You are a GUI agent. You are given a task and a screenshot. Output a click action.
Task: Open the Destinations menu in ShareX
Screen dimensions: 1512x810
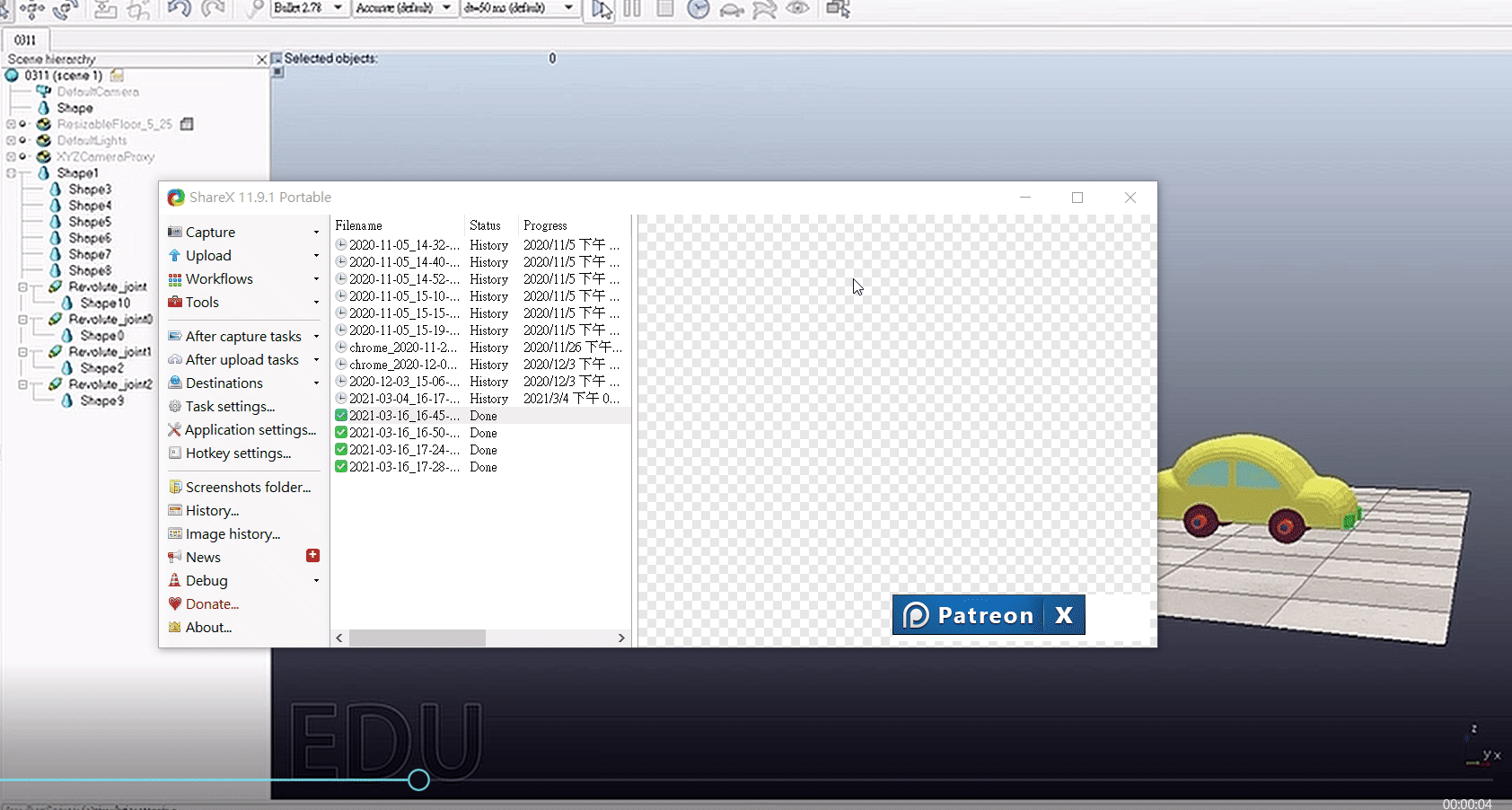(x=243, y=383)
